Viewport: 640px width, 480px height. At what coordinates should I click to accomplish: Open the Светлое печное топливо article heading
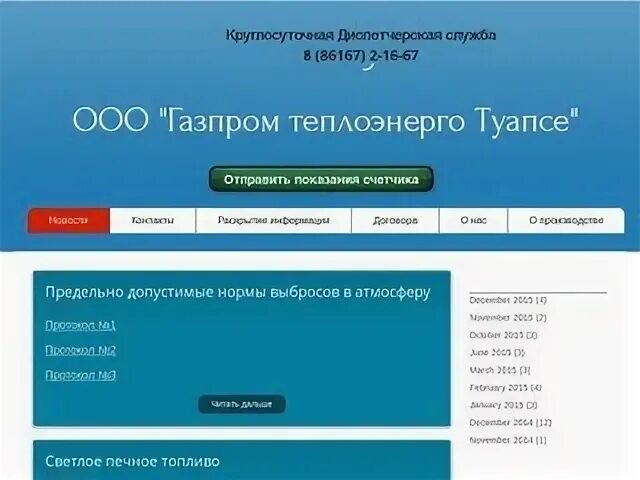133,462
